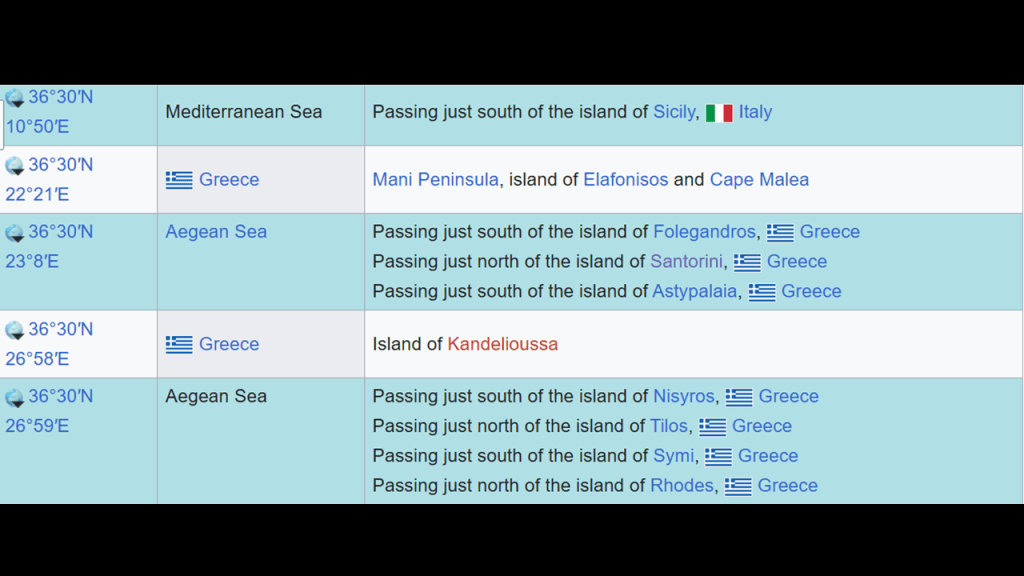Click Greek flag after Rhodes

click(738, 487)
